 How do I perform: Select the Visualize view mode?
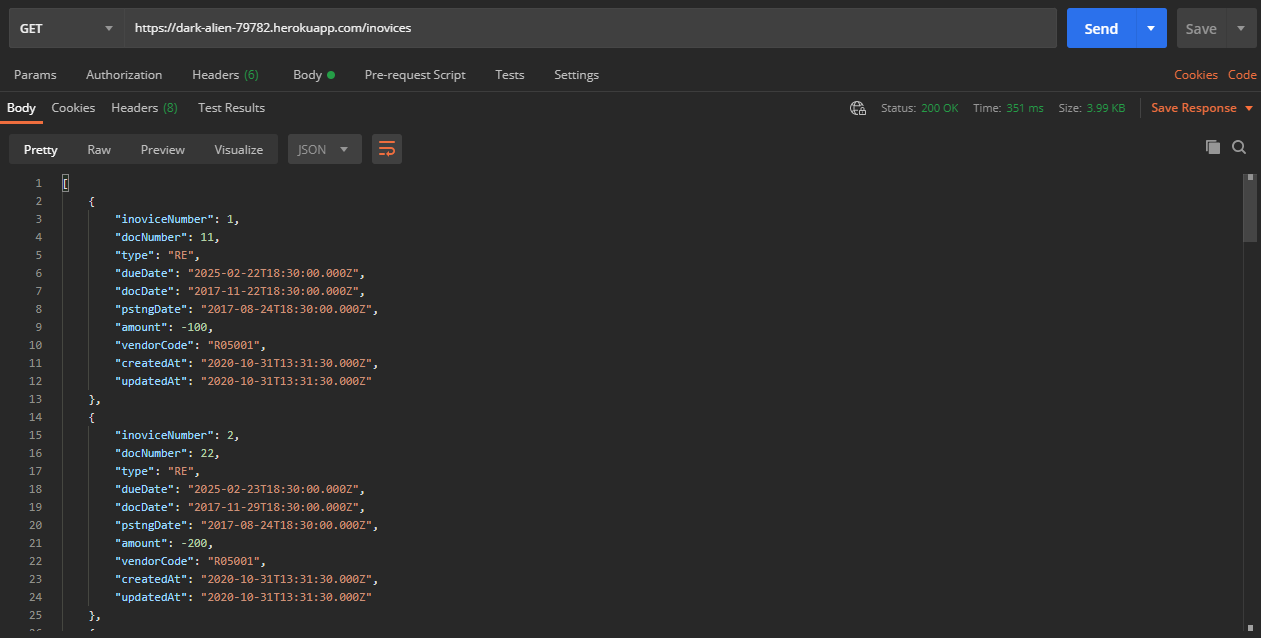pyautogui.click(x=238, y=149)
